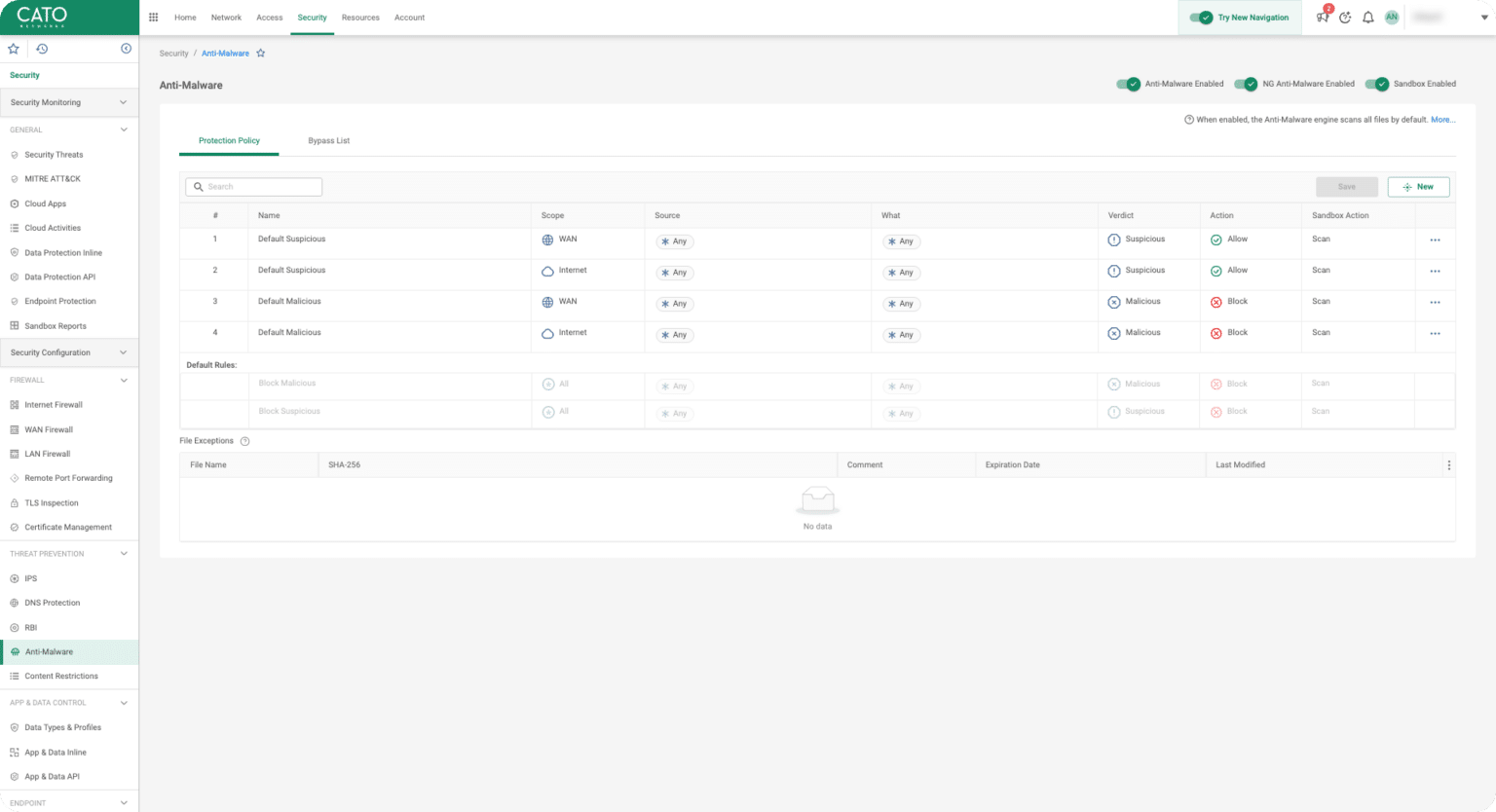Collapse the Security Monitoring section
This screenshot has height=812, width=1496.
point(123,102)
